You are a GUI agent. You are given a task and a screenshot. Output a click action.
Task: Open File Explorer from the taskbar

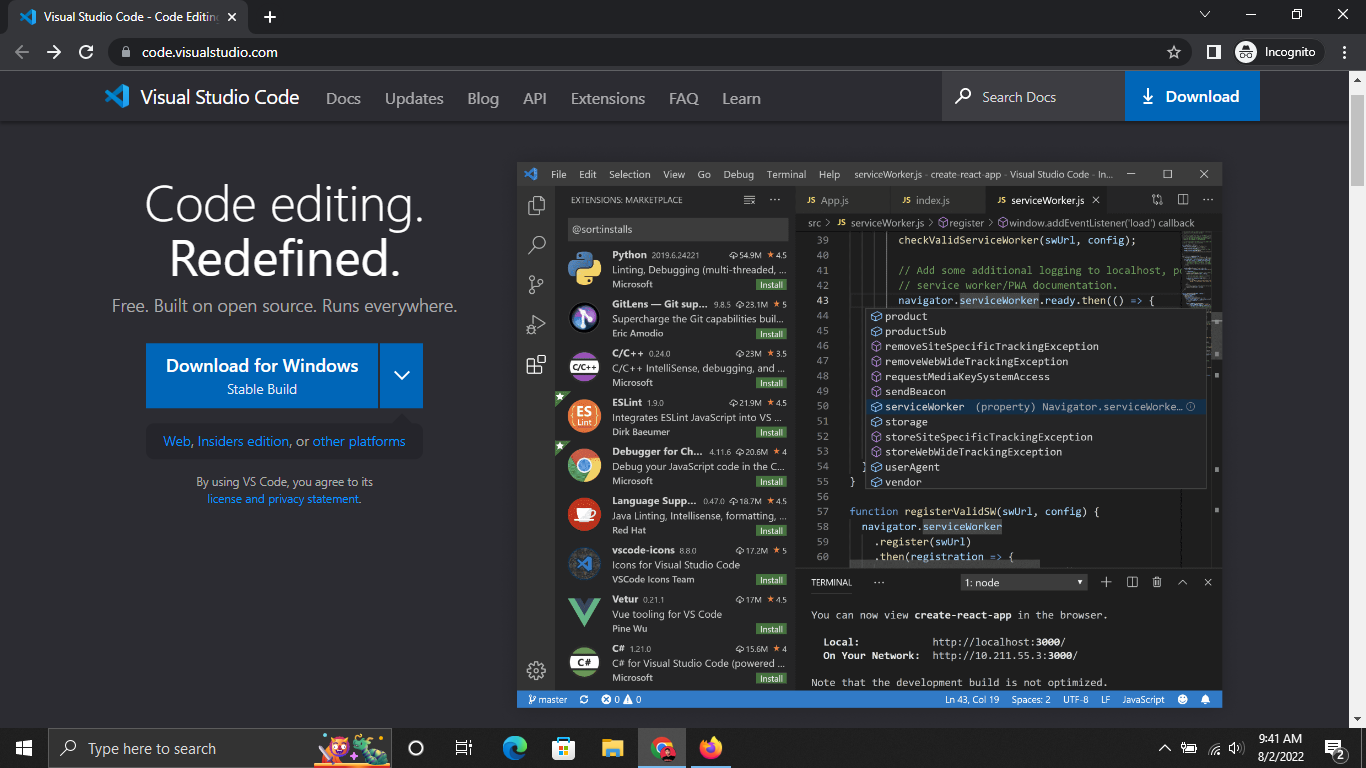tap(612, 748)
